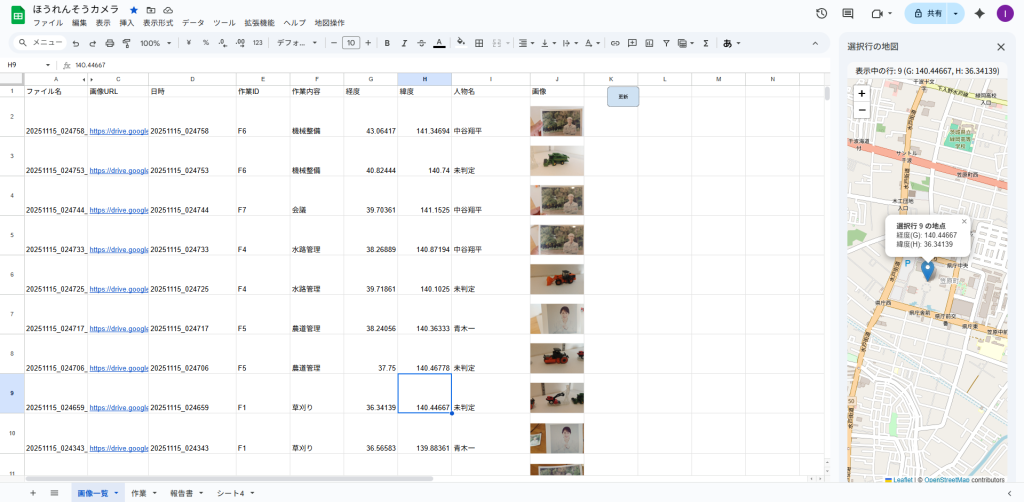The width and height of the screenshot is (1024, 502).
Task: Click the paint format roller icon
Action: [x=126, y=43]
